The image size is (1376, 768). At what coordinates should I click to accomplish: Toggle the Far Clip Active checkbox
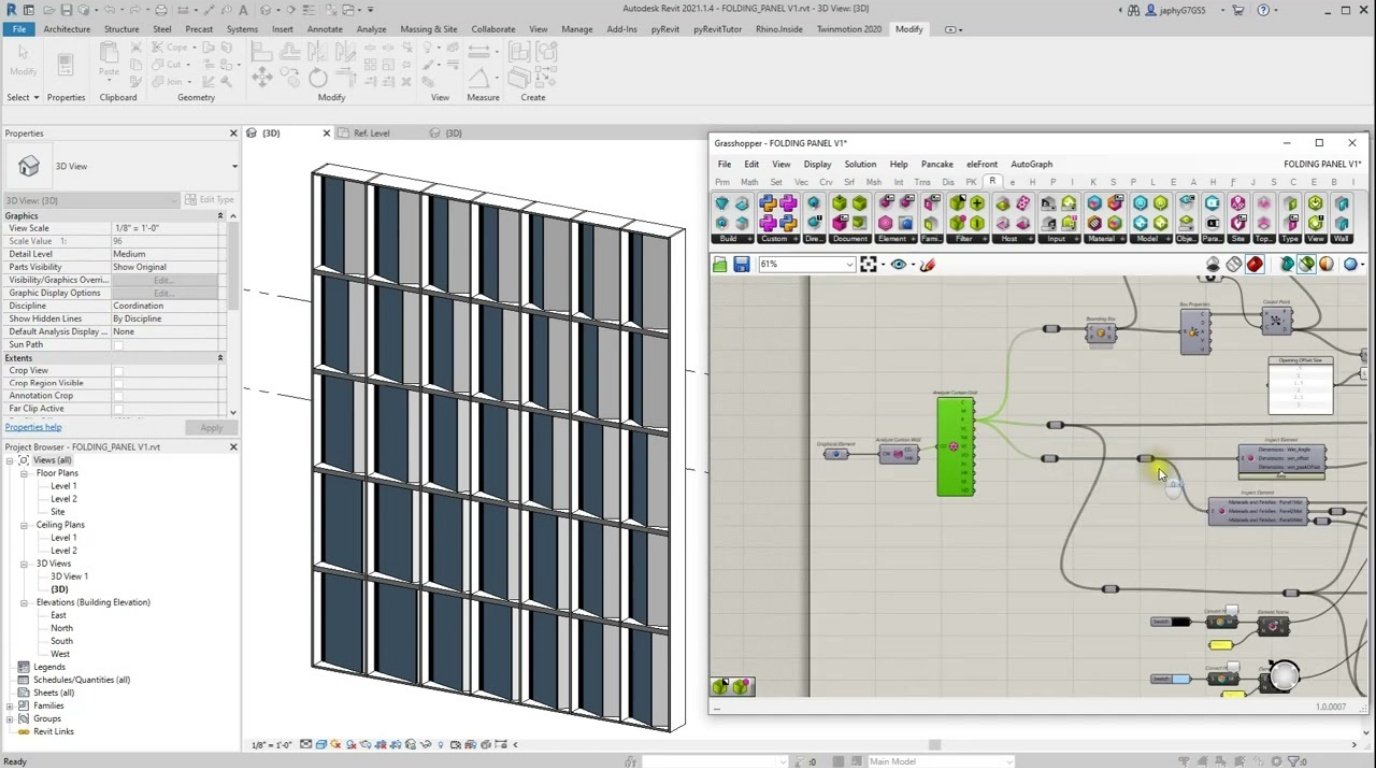pyautogui.click(x=118, y=409)
